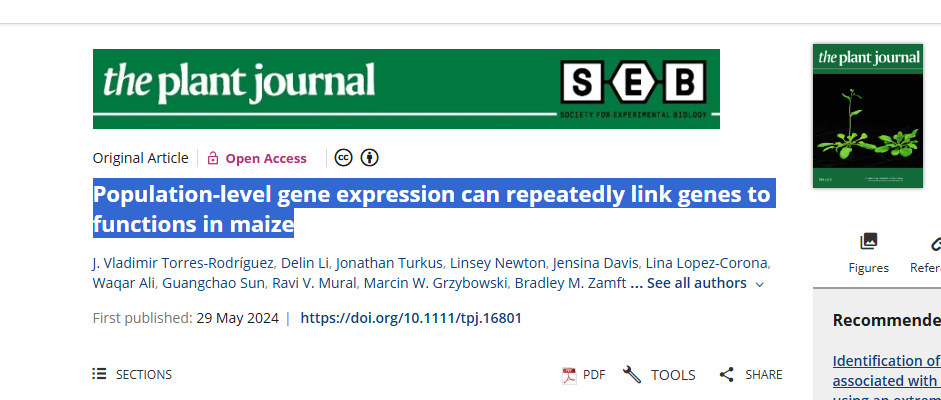The image size is (941, 400).
Task: Expand the See all authors chevron
Action: coord(759,284)
